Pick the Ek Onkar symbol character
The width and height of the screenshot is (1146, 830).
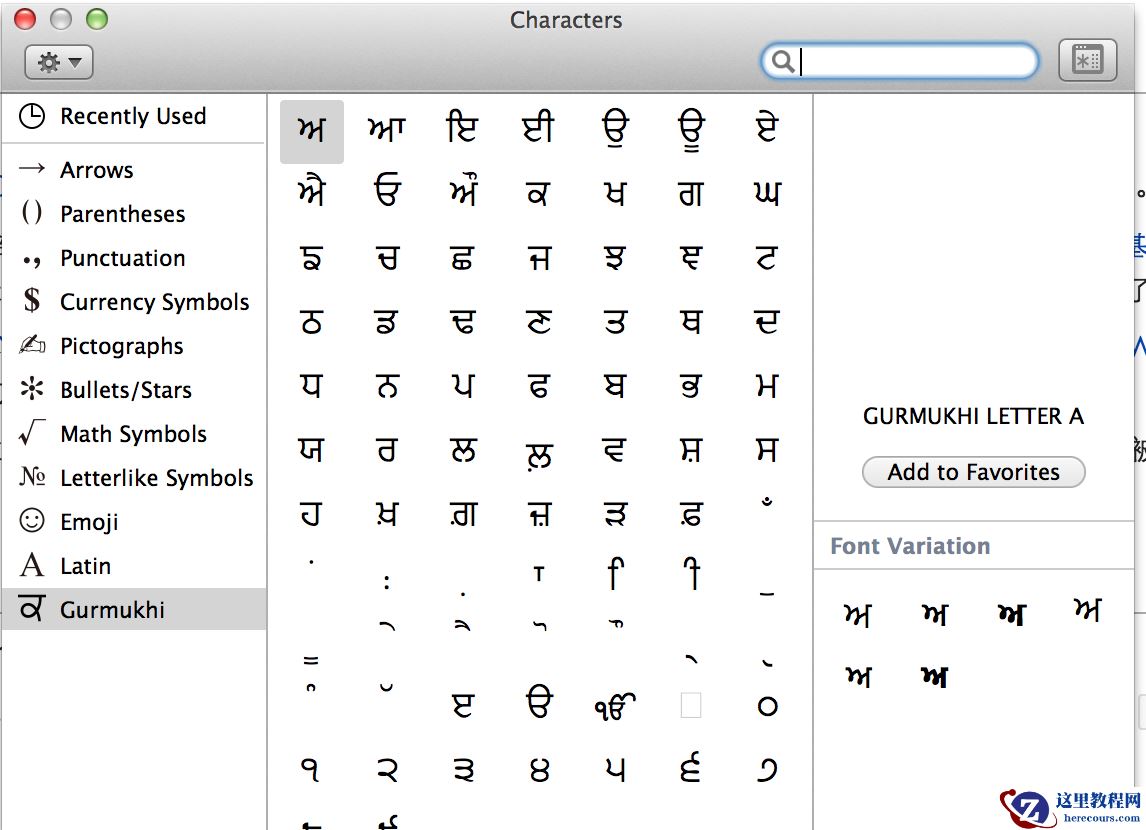click(614, 706)
